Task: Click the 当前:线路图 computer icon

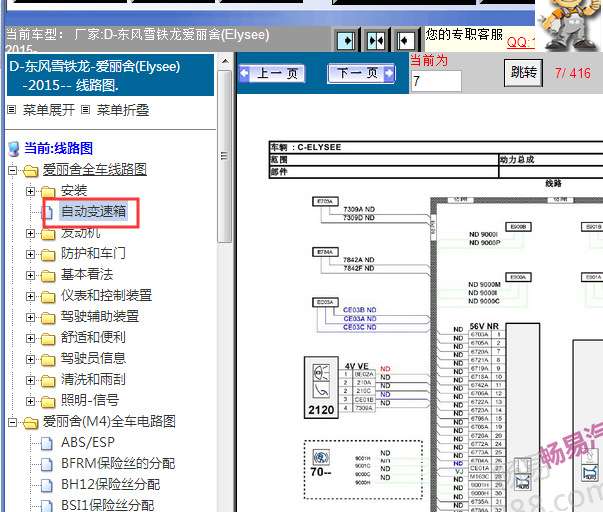Action: point(14,149)
